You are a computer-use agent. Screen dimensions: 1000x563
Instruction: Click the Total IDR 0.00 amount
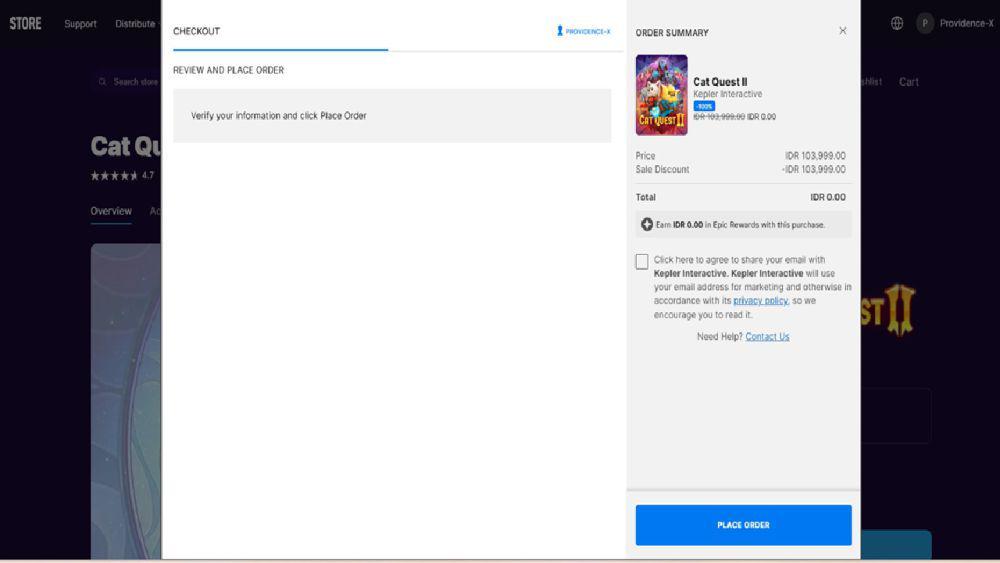(x=828, y=198)
